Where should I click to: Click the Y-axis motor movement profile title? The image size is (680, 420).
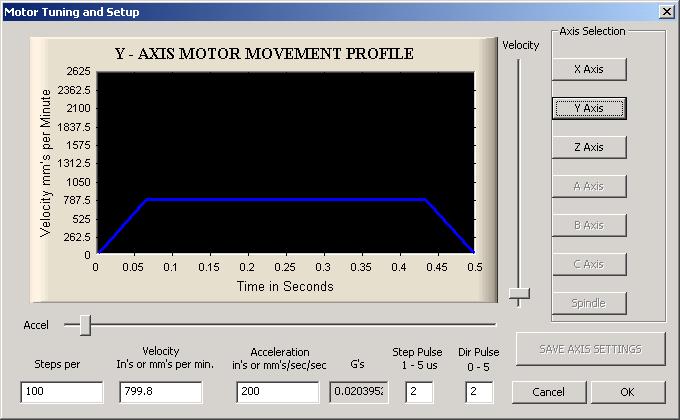264,54
